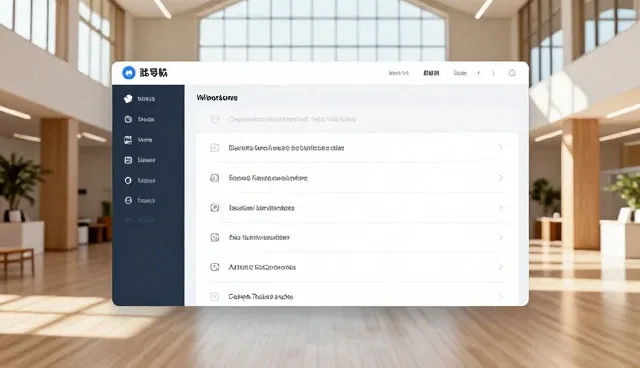640x368 pixels.
Task: Expand the third list row's right chevron
Action: (x=500, y=178)
